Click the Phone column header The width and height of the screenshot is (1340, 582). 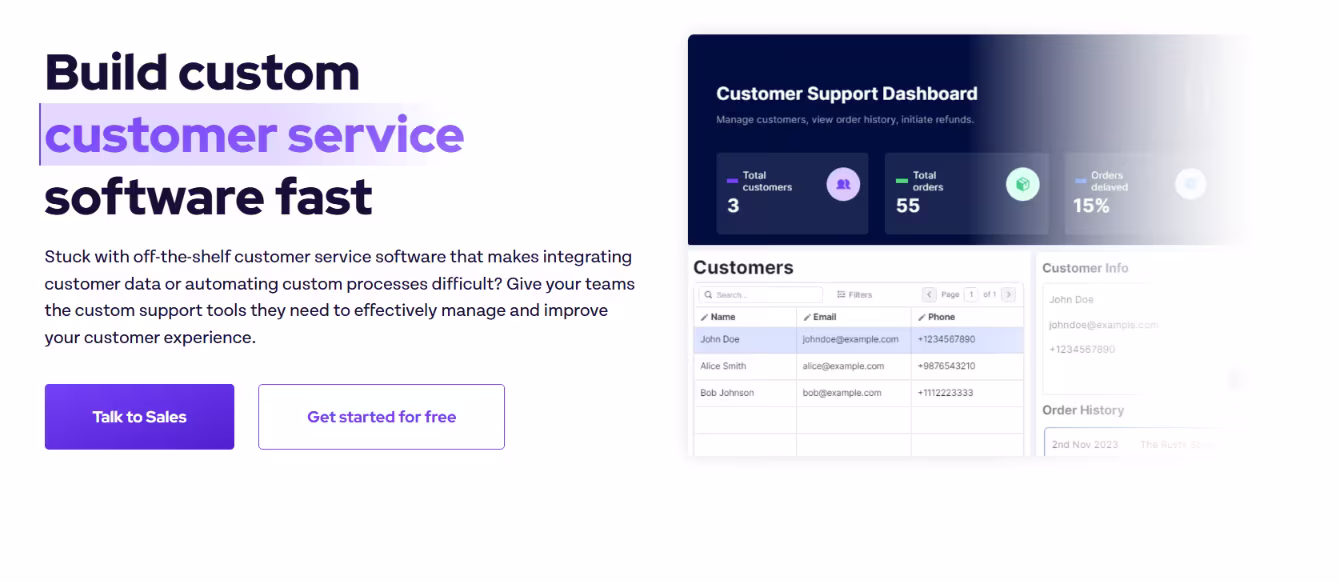click(x=967, y=317)
